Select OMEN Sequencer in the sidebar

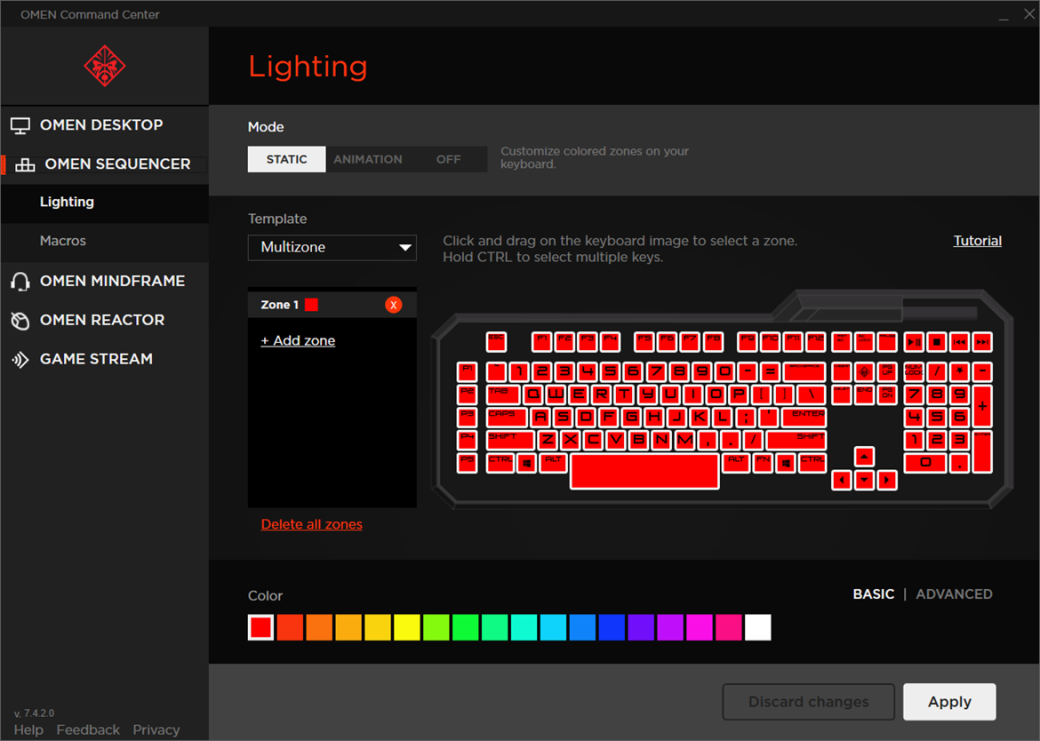click(117, 164)
